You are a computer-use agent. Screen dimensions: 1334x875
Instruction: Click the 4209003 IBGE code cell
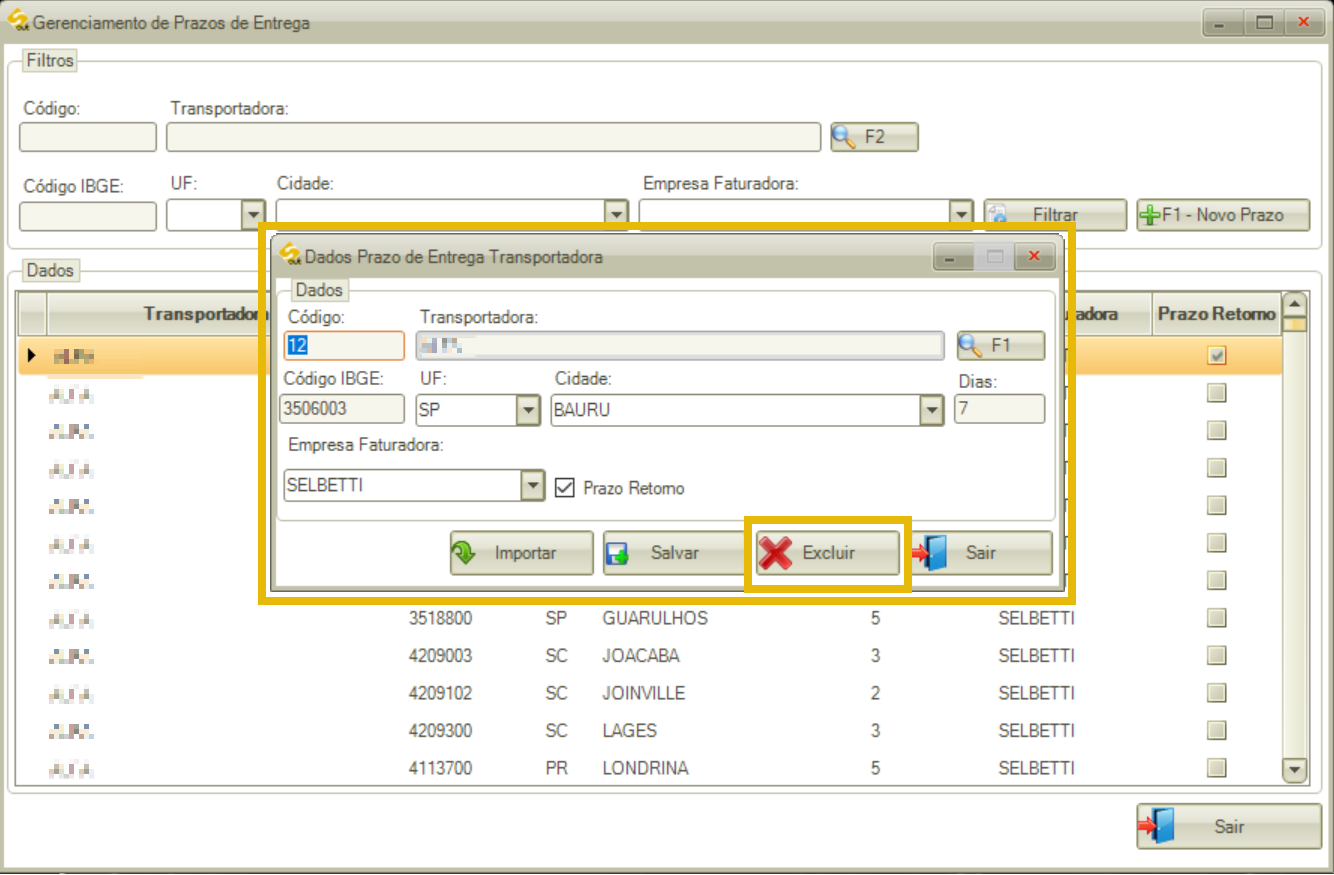(x=441, y=656)
